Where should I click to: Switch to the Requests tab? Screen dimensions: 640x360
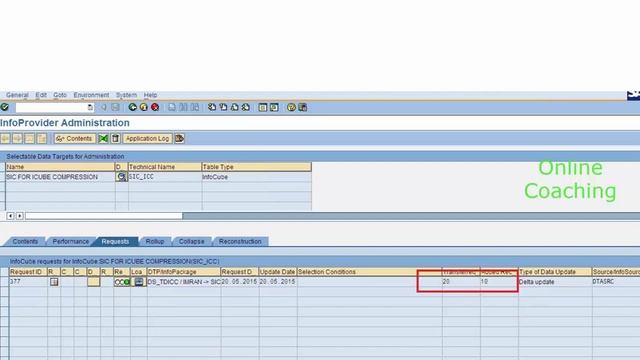pyautogui.click(x=115, y=242)
